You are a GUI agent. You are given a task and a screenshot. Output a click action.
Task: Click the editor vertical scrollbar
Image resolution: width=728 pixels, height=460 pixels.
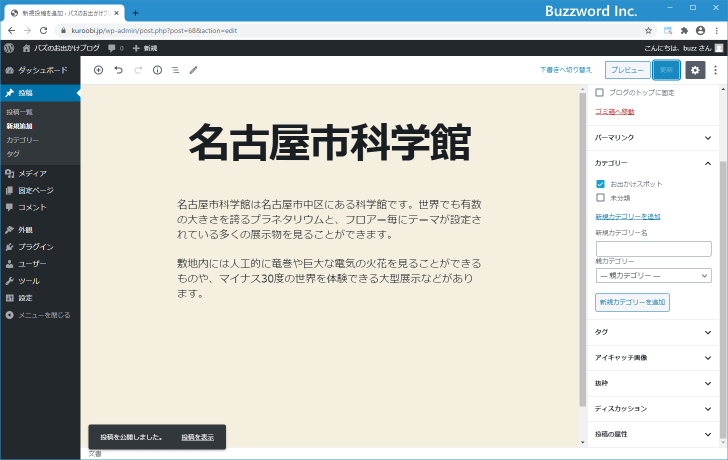pos(583,249)
